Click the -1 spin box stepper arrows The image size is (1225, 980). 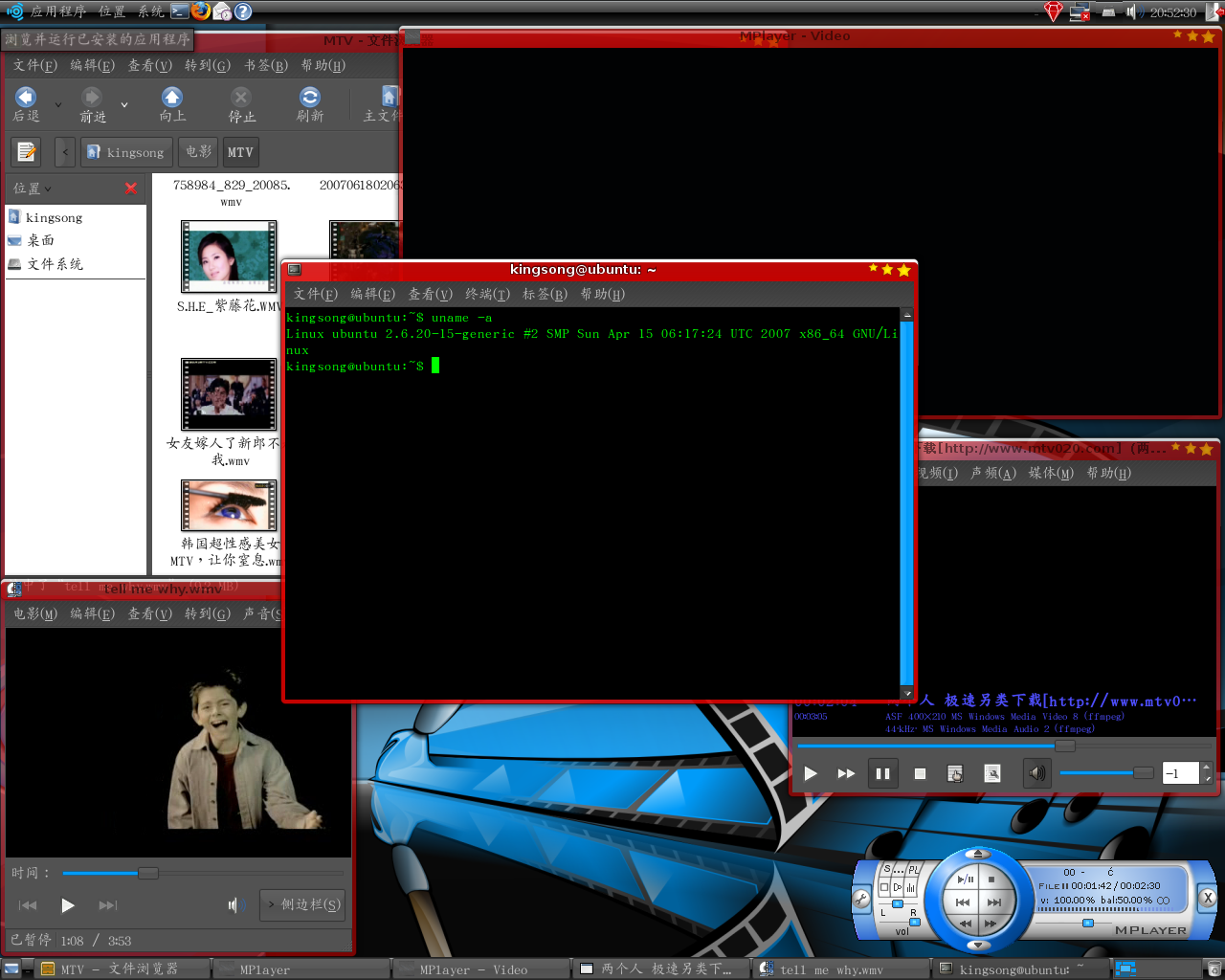pos(1206,772)
